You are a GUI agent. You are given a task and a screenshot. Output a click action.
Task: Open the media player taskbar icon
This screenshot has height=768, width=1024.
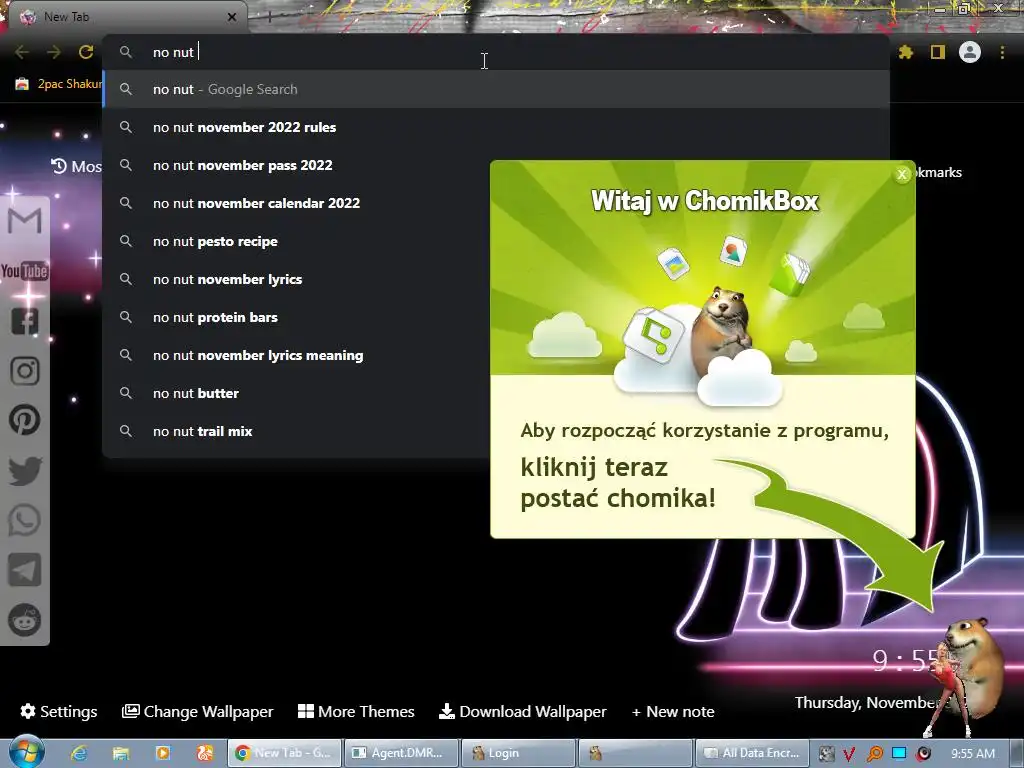163,753
